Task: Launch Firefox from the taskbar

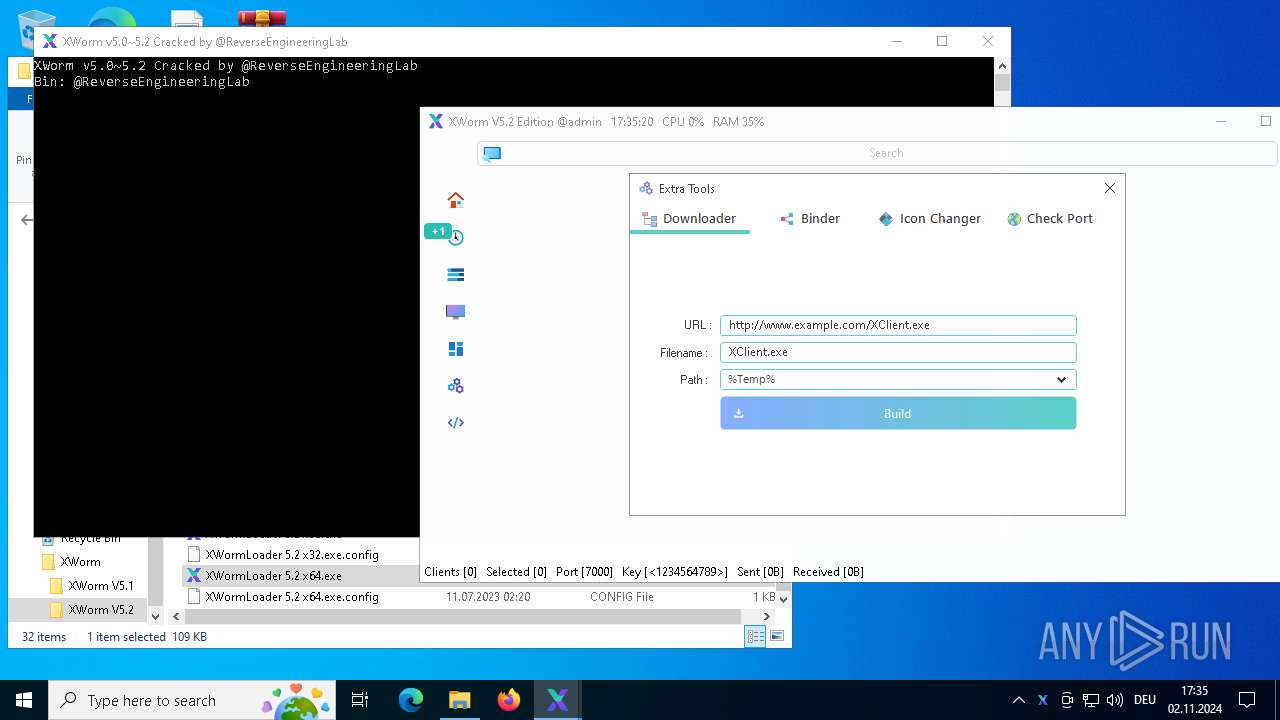Action: point(509,700)
